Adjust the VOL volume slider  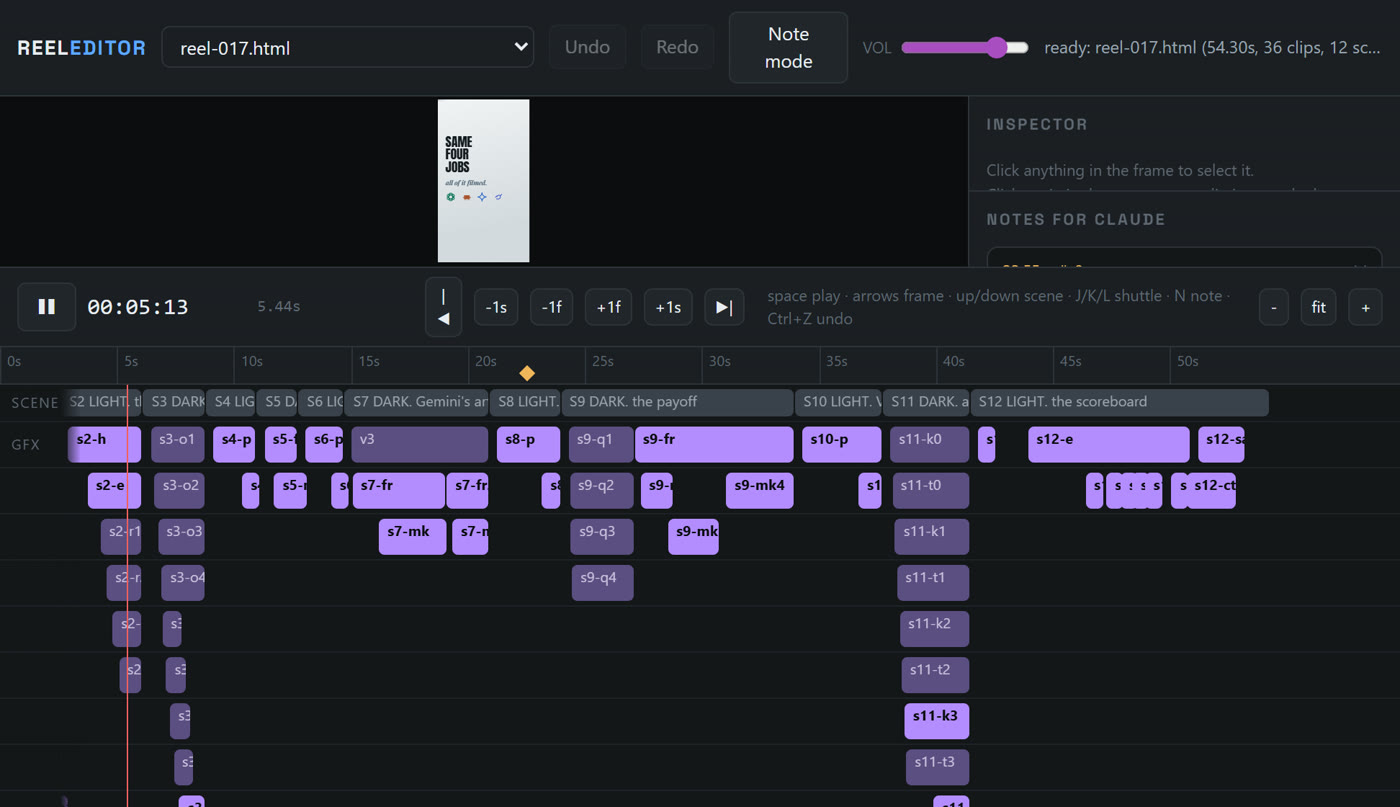coord(965,47)
